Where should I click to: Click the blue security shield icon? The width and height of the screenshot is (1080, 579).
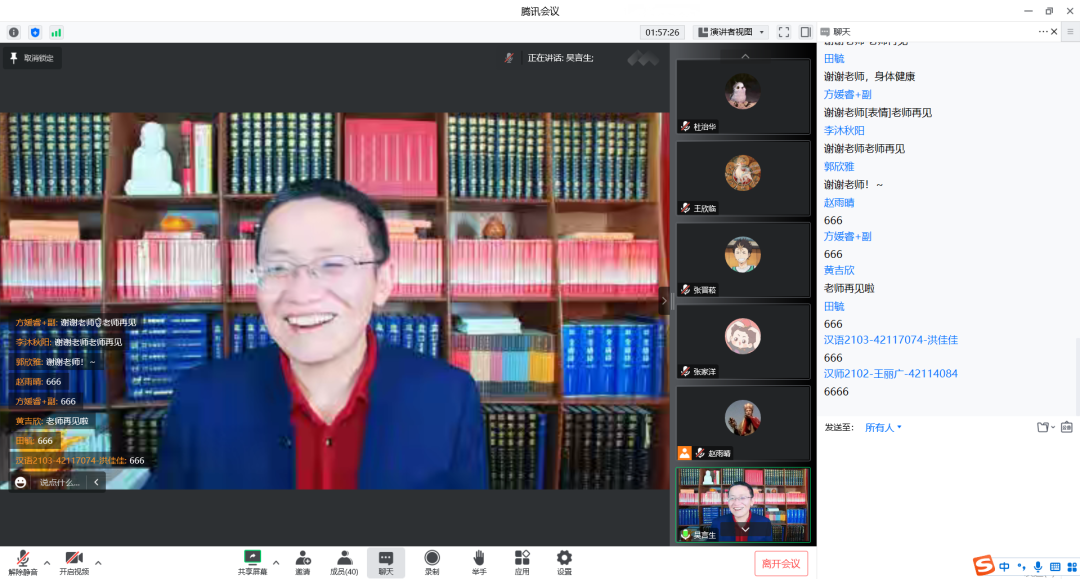(35, 32)
